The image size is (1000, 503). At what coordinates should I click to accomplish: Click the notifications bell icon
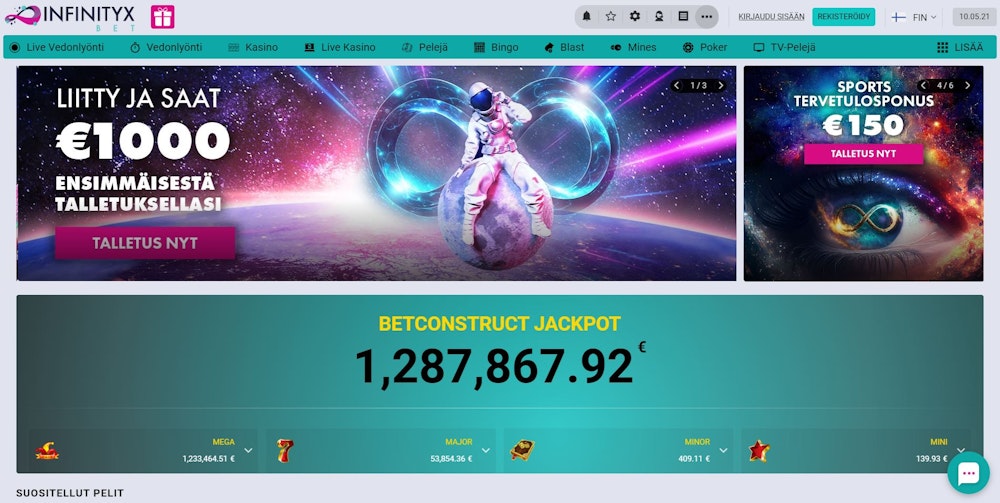click(587, 17)
